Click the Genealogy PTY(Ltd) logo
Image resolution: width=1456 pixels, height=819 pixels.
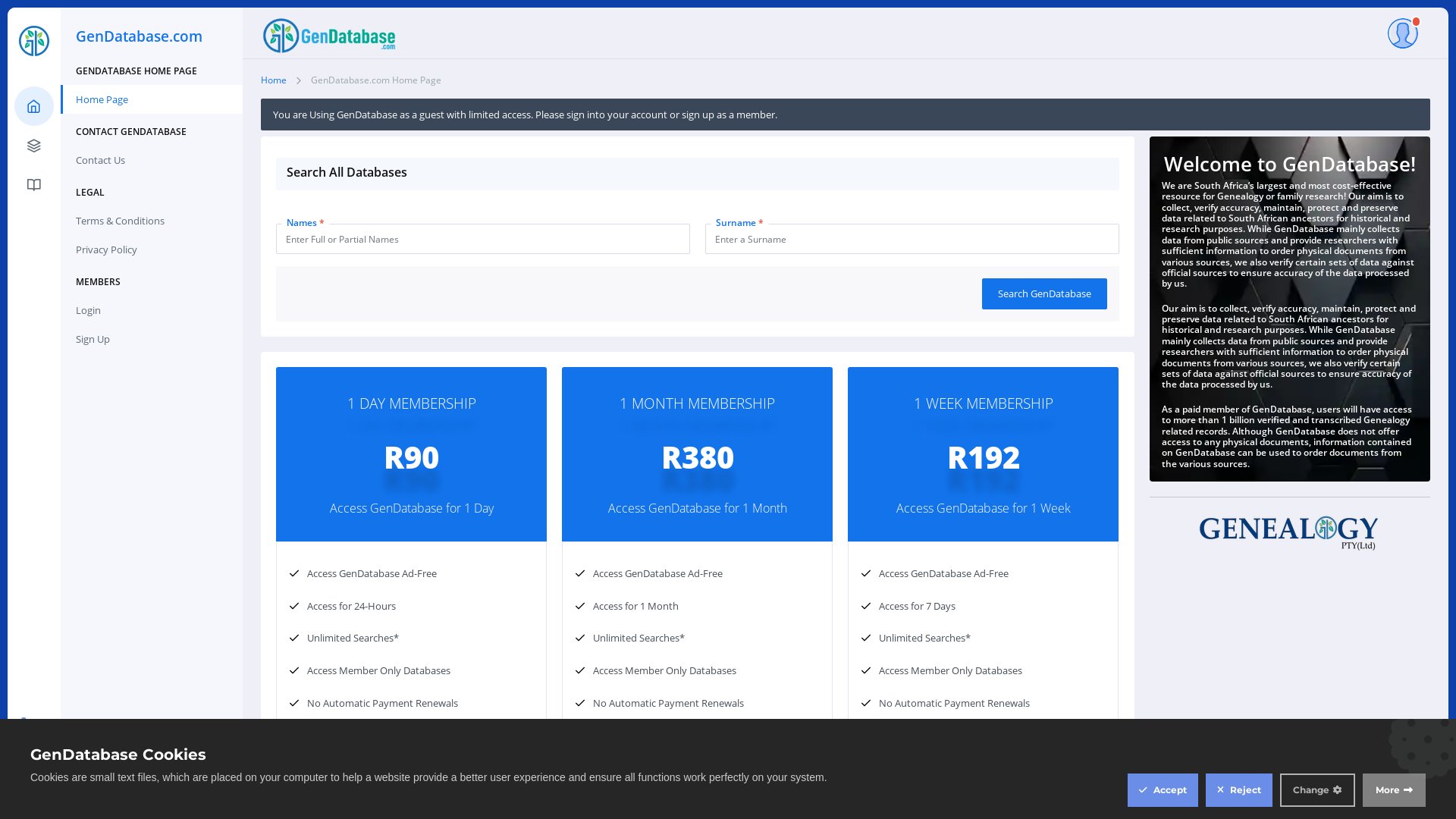pos(1289,532)
